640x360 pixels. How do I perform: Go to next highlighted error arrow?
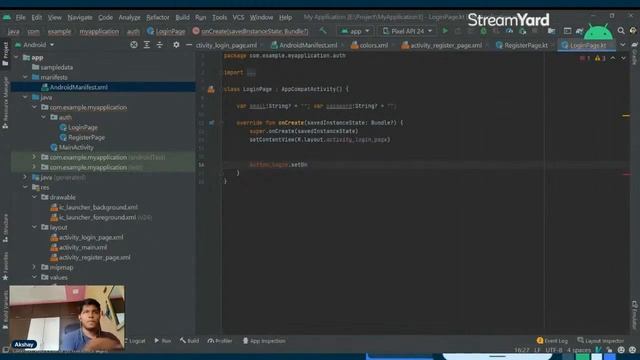click(623, 59)
